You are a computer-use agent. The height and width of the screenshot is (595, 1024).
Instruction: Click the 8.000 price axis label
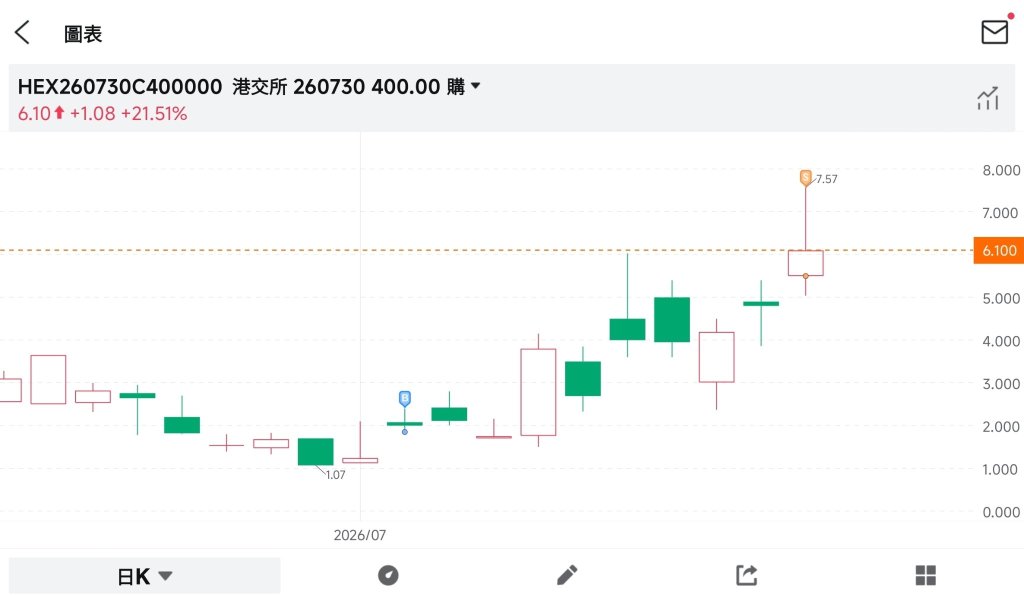(1000, 170)
